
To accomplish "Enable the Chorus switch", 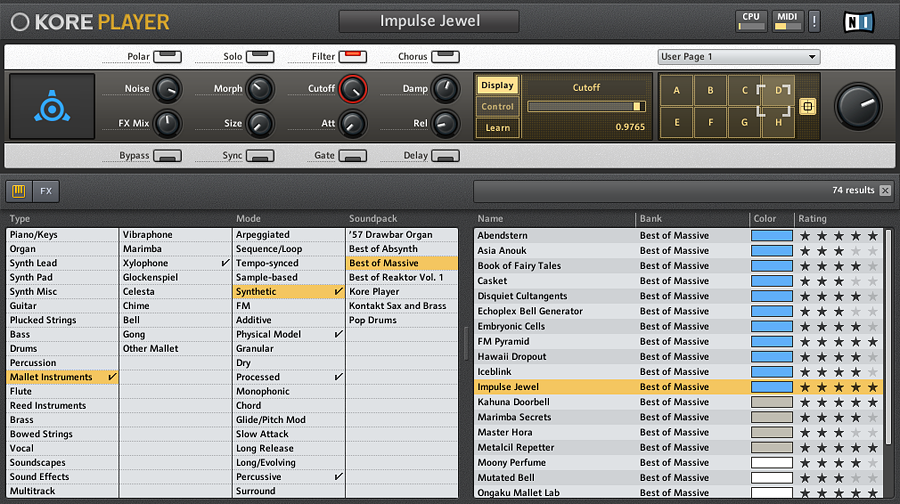I will [444, 57].
